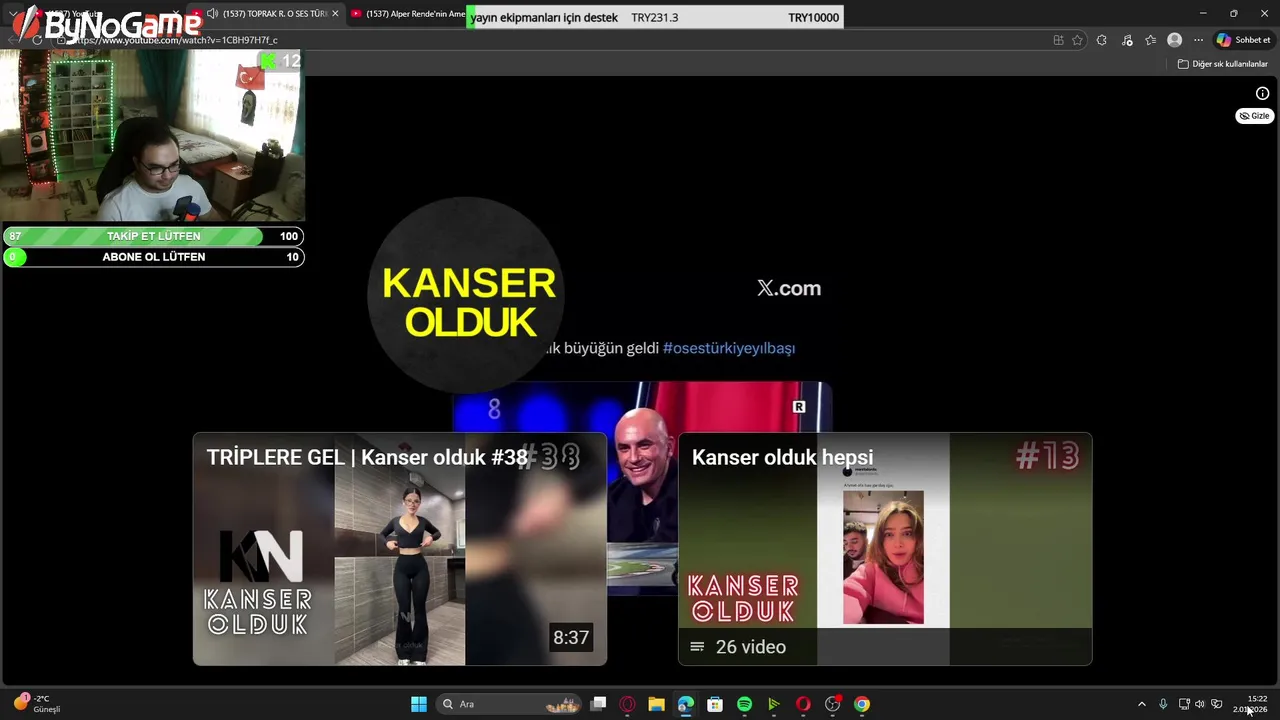Open Windows Start menu
Screen dimensions: 1280x720
(419, 704)
